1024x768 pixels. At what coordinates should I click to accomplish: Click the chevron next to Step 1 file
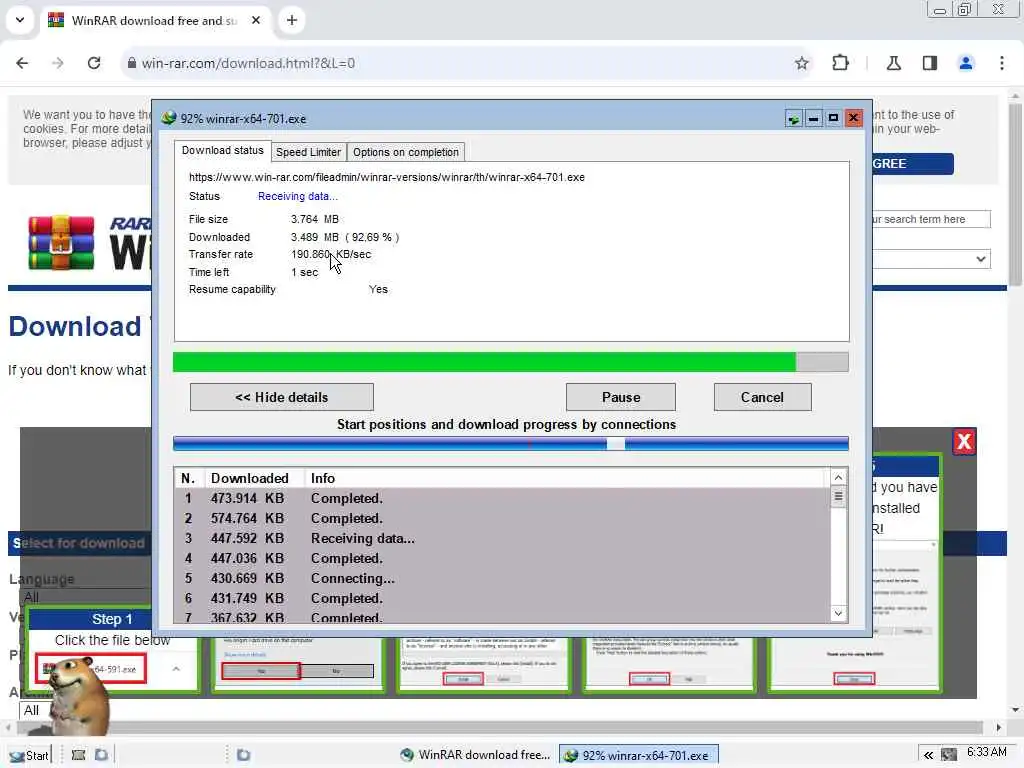click(x=176, y=669)
